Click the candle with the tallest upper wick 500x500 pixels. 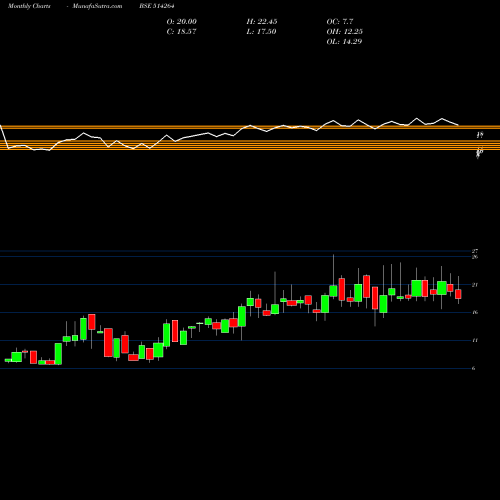click(x=333, y=290)
